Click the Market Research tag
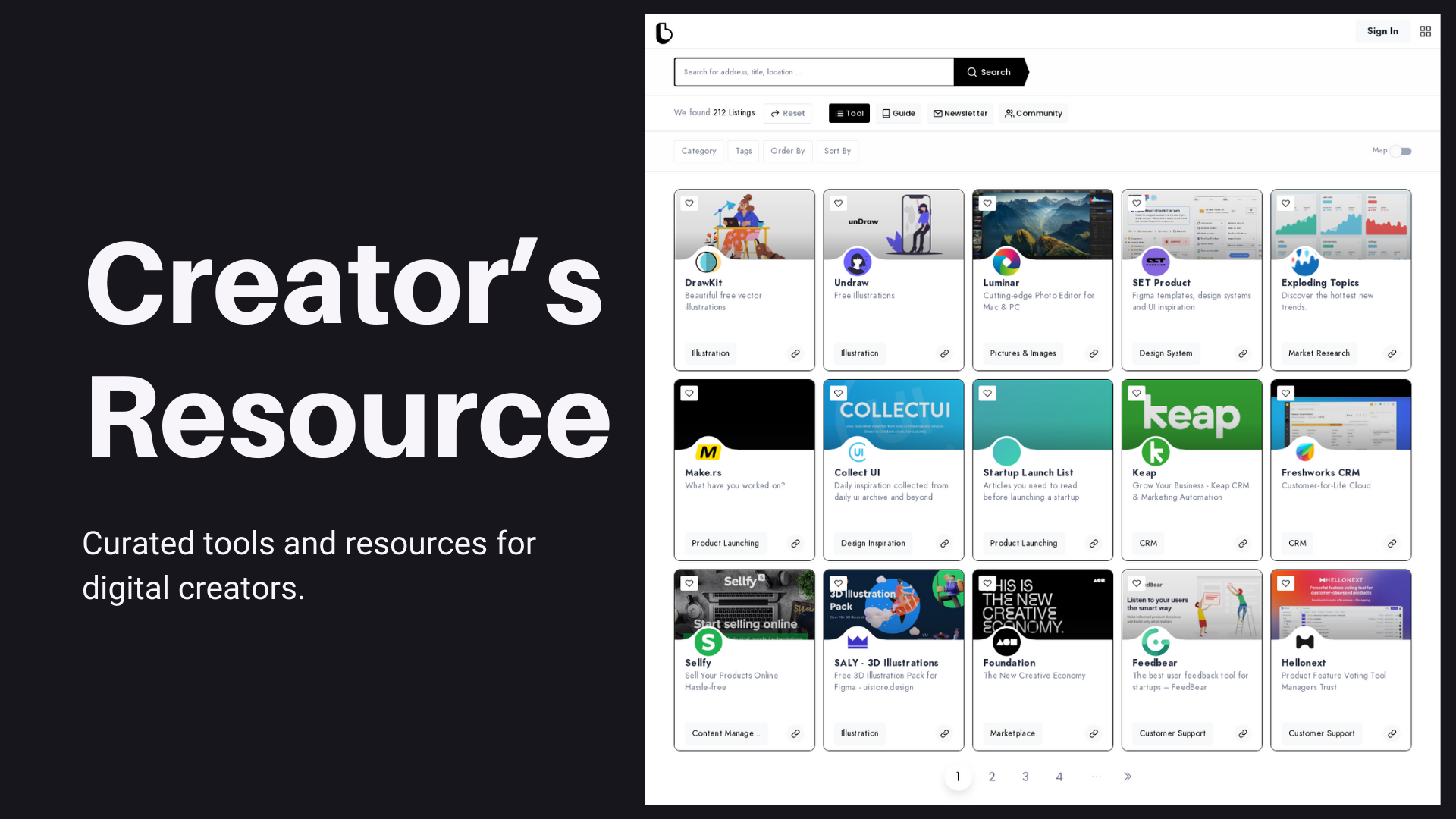 pos(1319,353)
